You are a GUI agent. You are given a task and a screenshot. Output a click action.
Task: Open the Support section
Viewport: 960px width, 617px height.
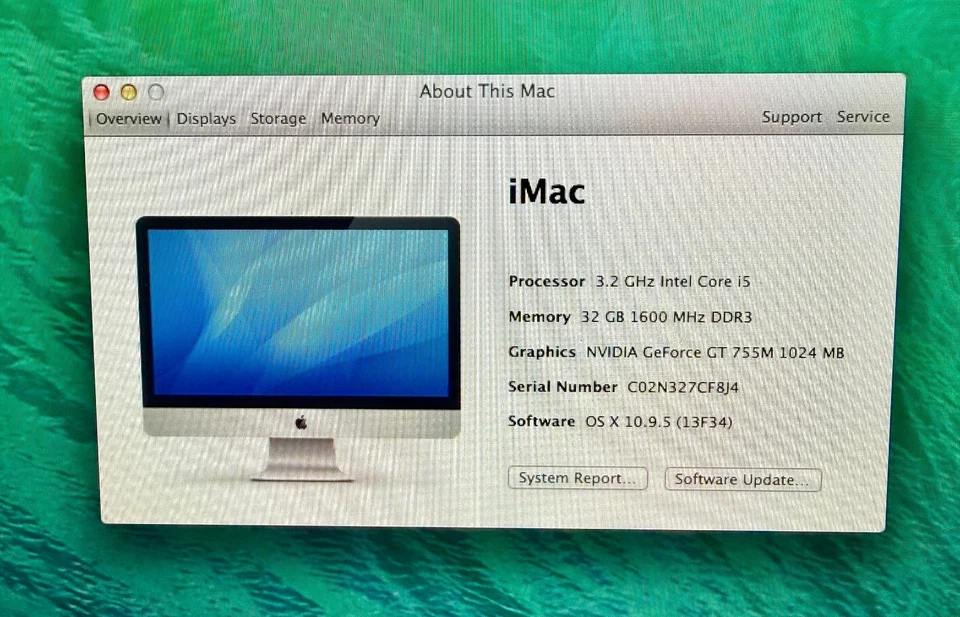pyautogui.click(x=791, y=117)
